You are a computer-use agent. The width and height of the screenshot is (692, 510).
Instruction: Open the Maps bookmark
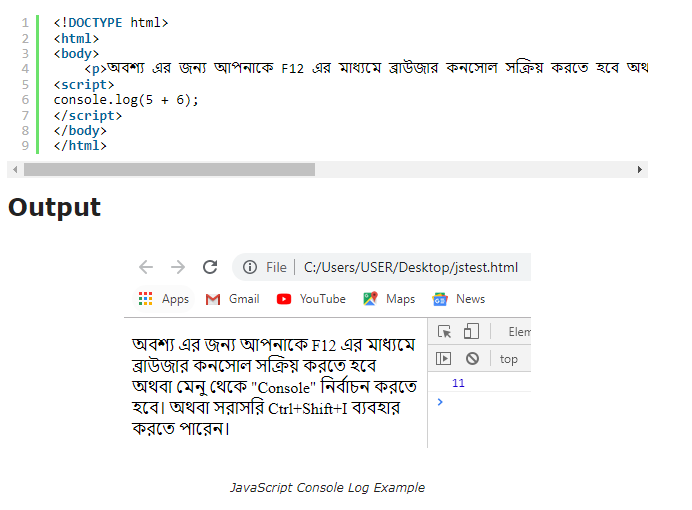point(389,299)
